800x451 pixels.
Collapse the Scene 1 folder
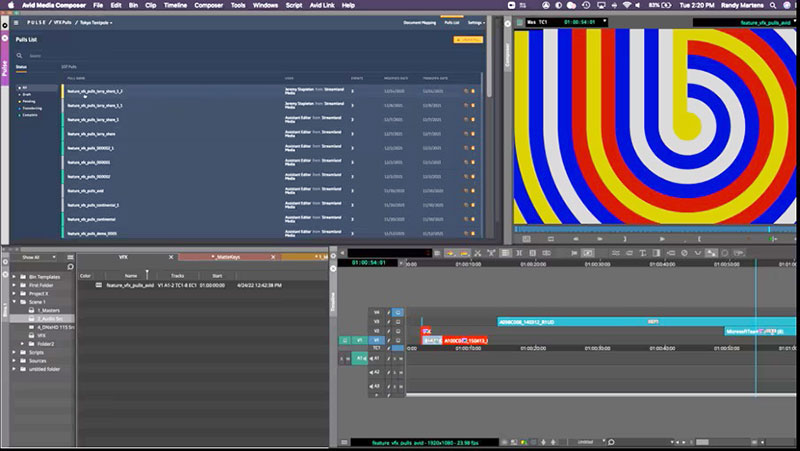click(x=14, y=301)
